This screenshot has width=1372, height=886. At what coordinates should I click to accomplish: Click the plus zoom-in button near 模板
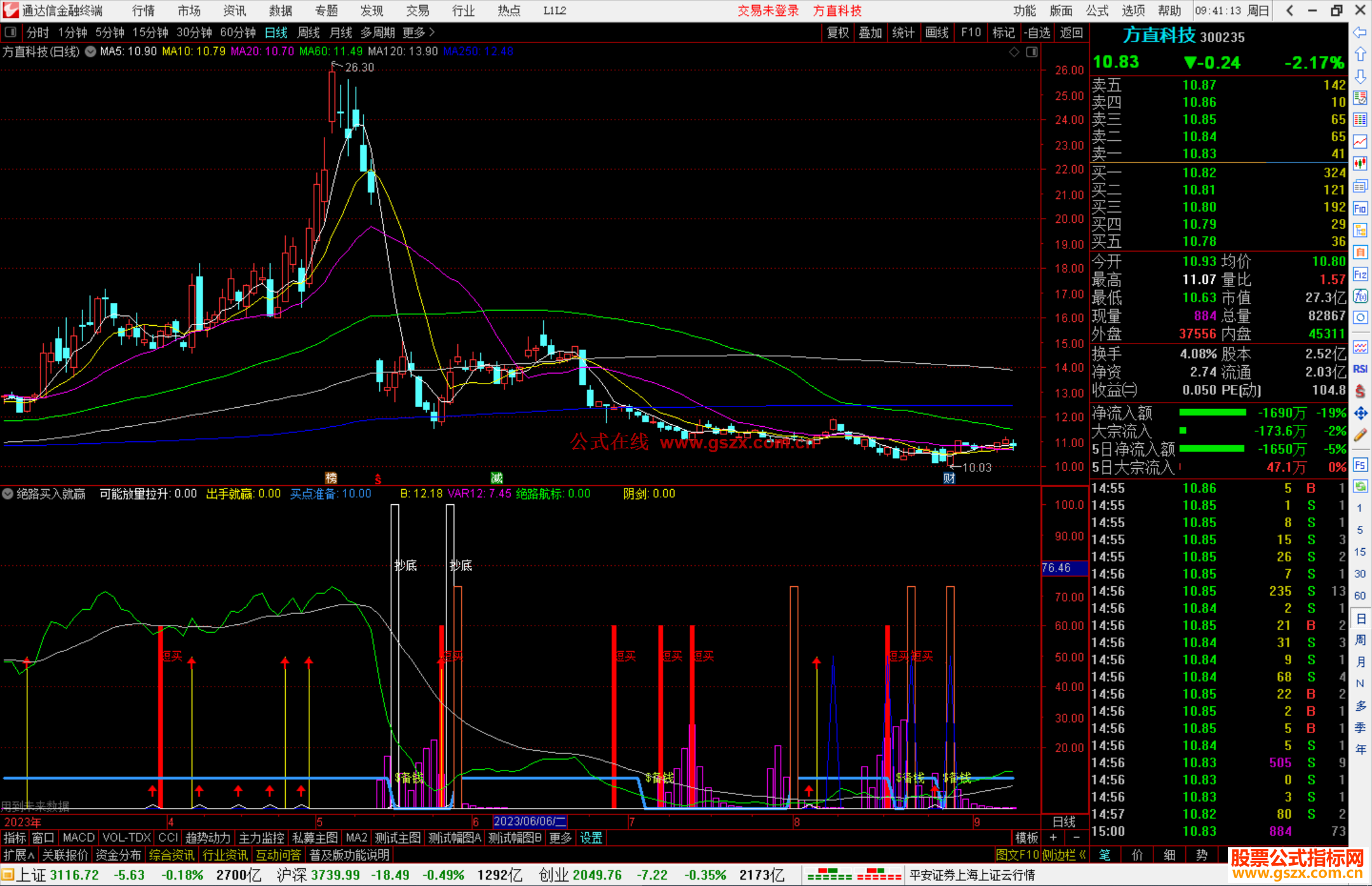[1053, 838]
